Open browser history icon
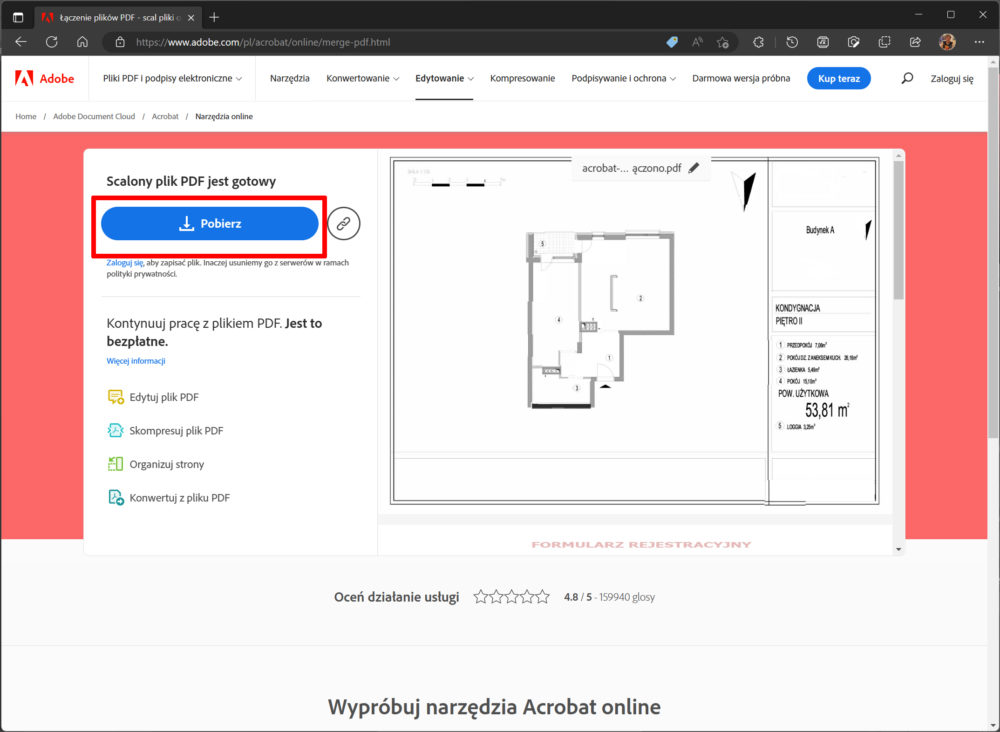This screenshot has height=732, width=1000. click(x=792, y=42)
